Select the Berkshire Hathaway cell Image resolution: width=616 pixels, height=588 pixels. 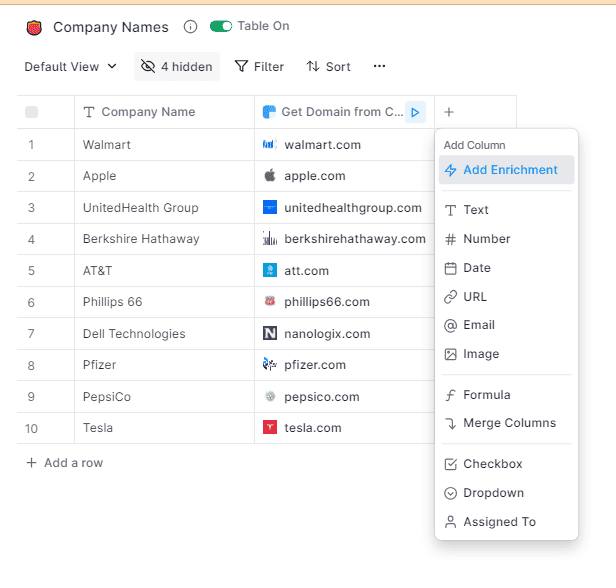[164, 239]
